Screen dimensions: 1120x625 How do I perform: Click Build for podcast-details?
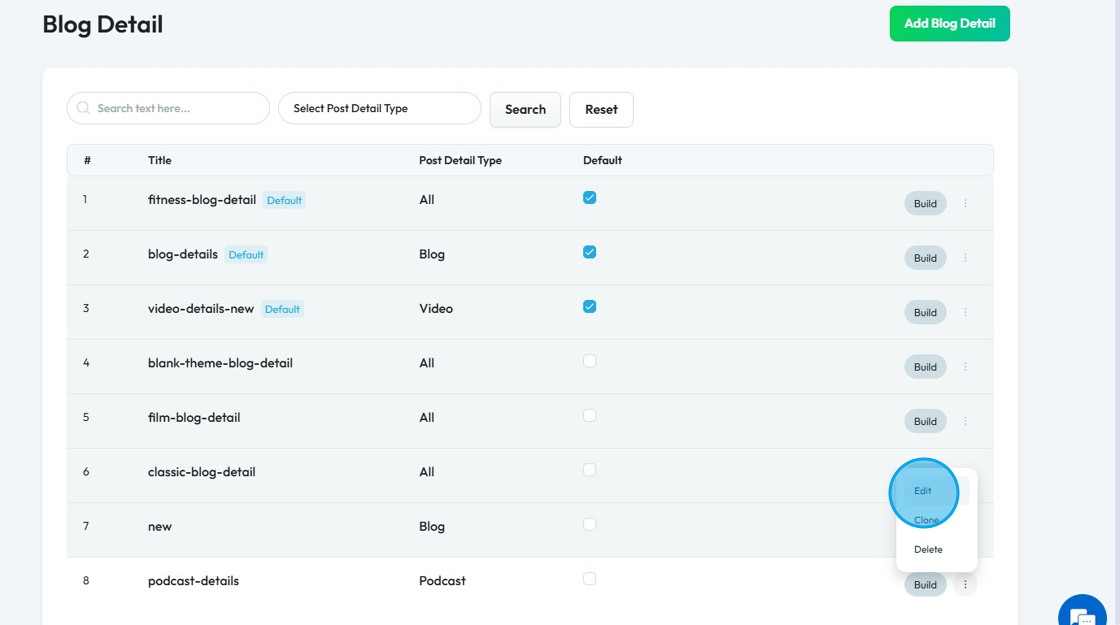925,584
